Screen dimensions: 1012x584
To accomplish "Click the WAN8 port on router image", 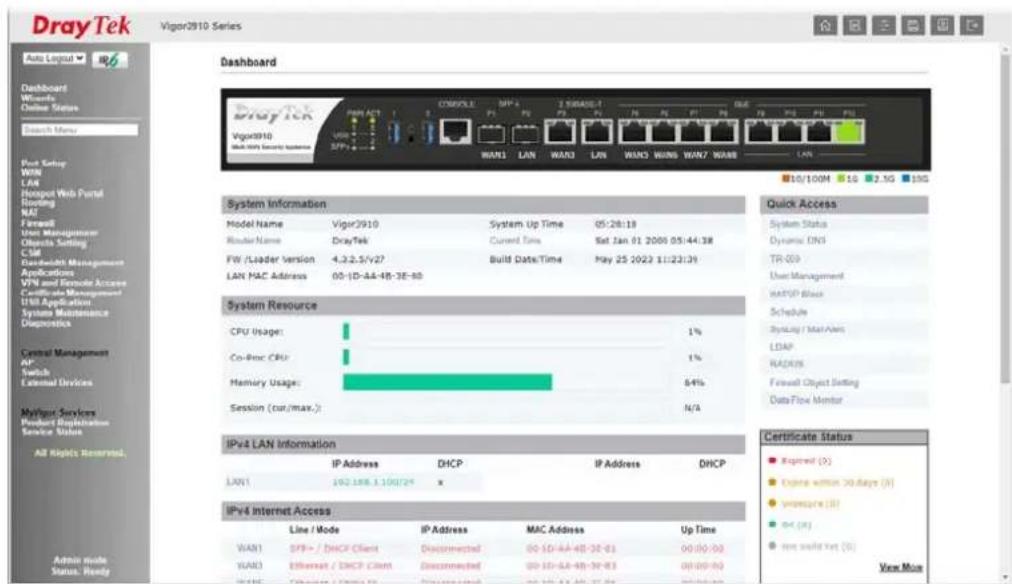I will (x=723, y=132).
